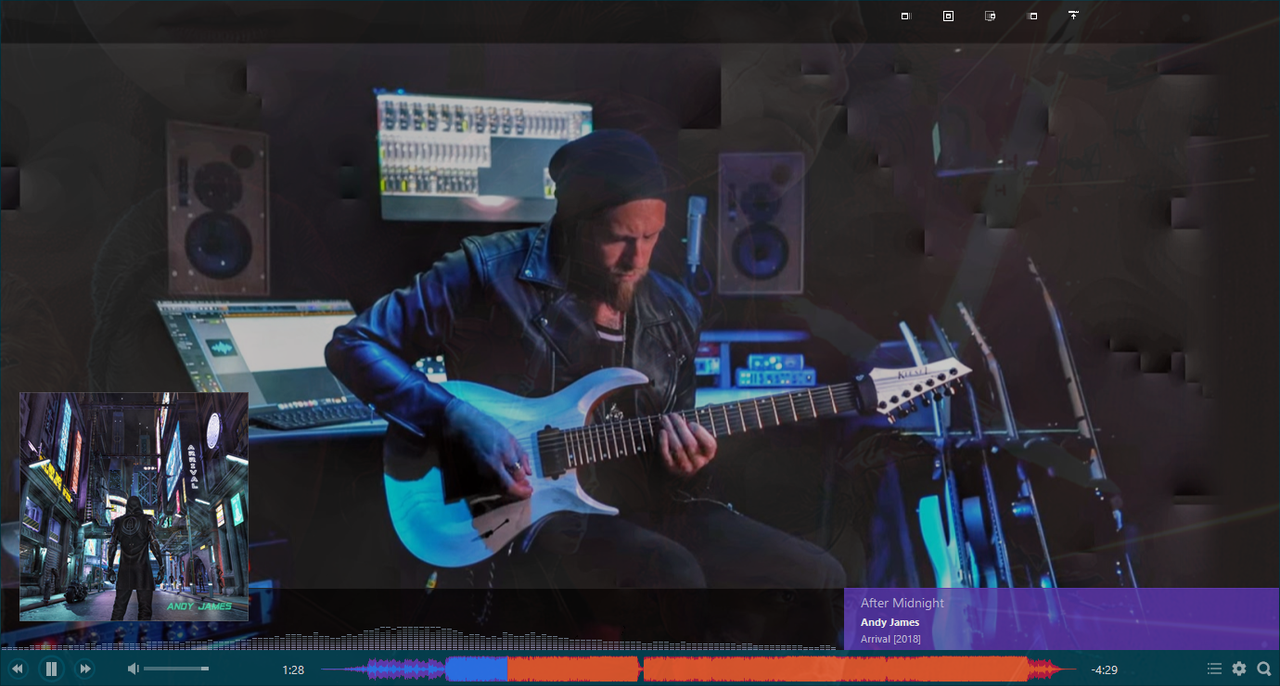Skip to the next track

[x=85, y=669]
